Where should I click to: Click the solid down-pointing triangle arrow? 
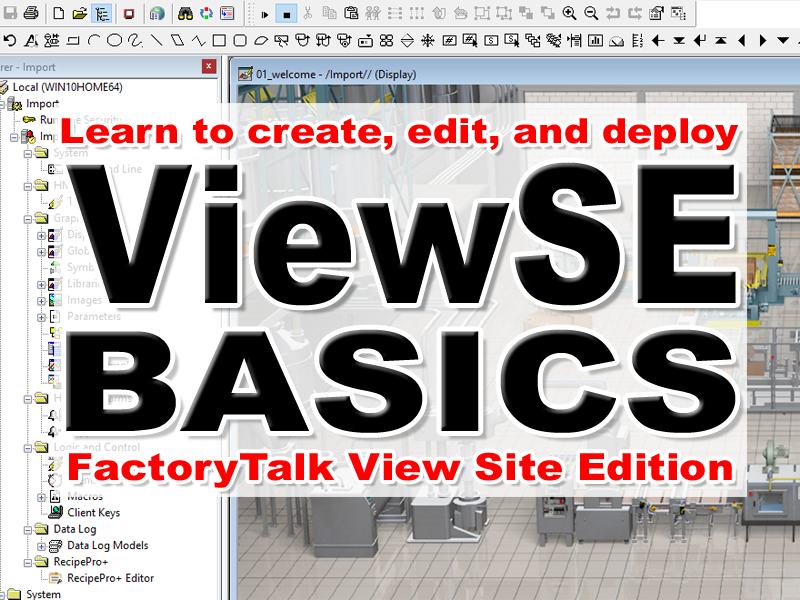783,40
